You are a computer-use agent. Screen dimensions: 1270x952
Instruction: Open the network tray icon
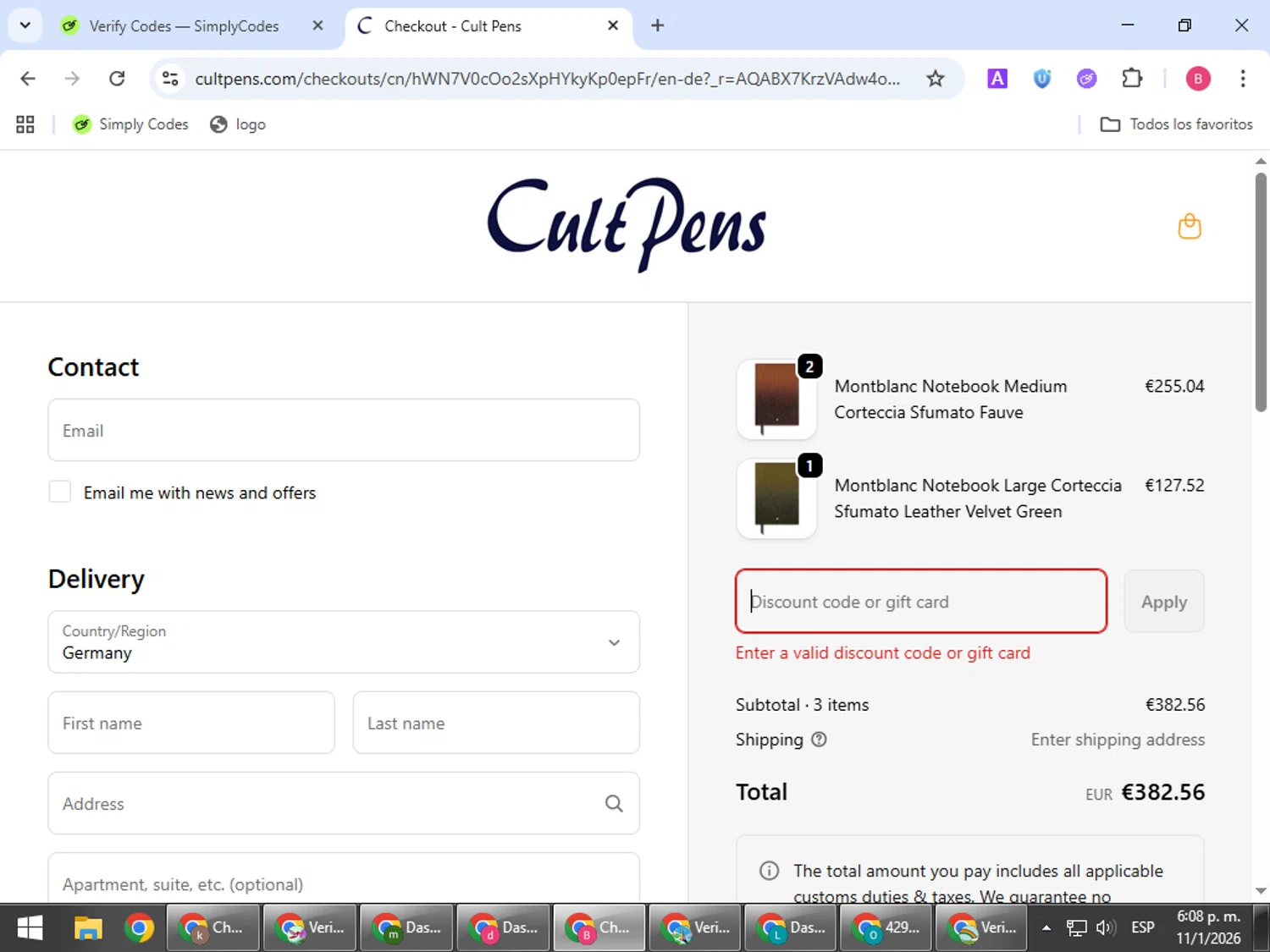tap(1076, 928)
